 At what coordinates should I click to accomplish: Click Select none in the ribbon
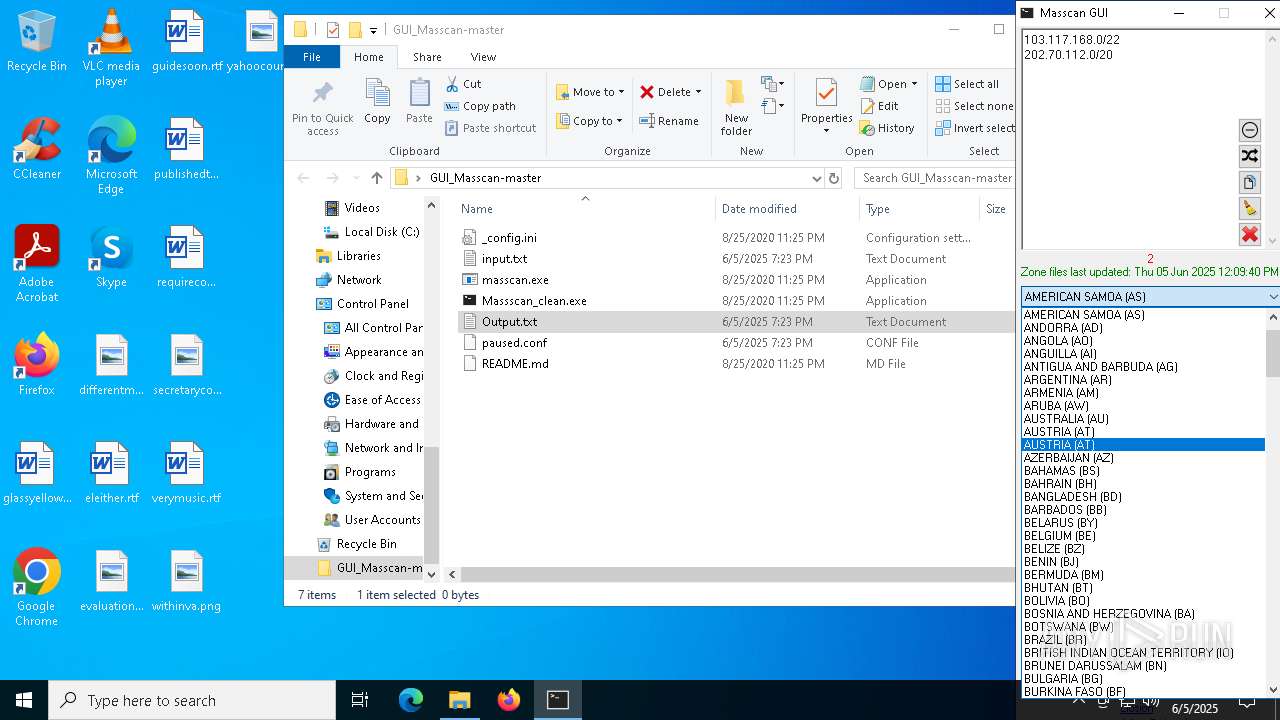[974, 106]
